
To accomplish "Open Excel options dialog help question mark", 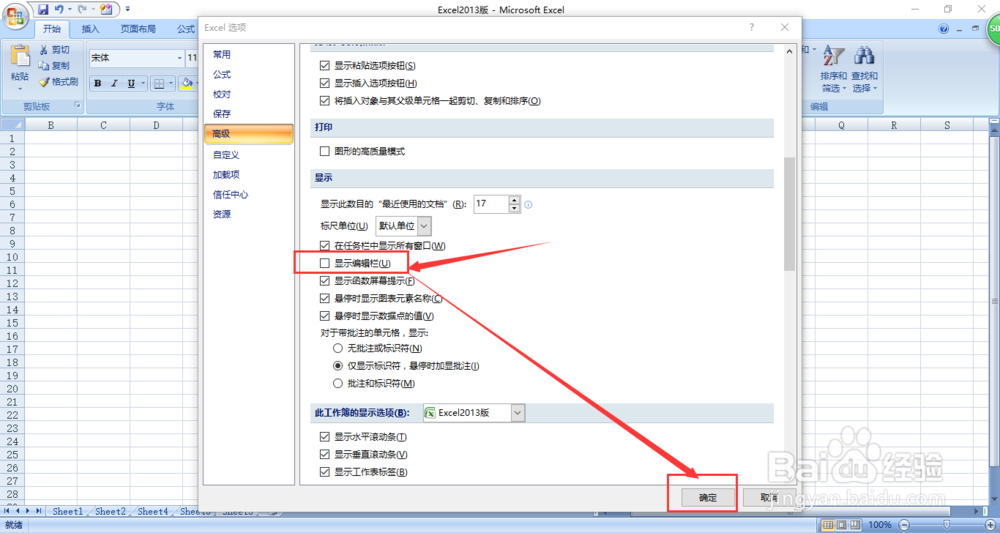I will coord(752,27).
